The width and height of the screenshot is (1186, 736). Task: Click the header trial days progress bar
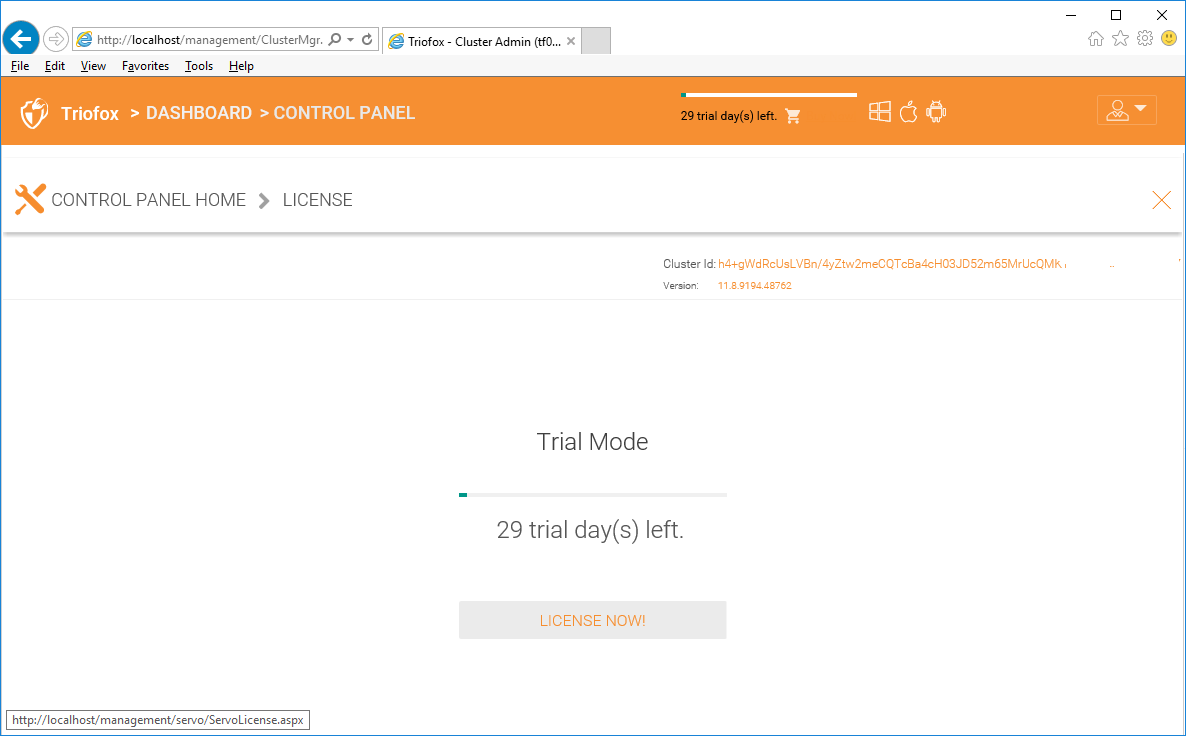click(768, 95)
